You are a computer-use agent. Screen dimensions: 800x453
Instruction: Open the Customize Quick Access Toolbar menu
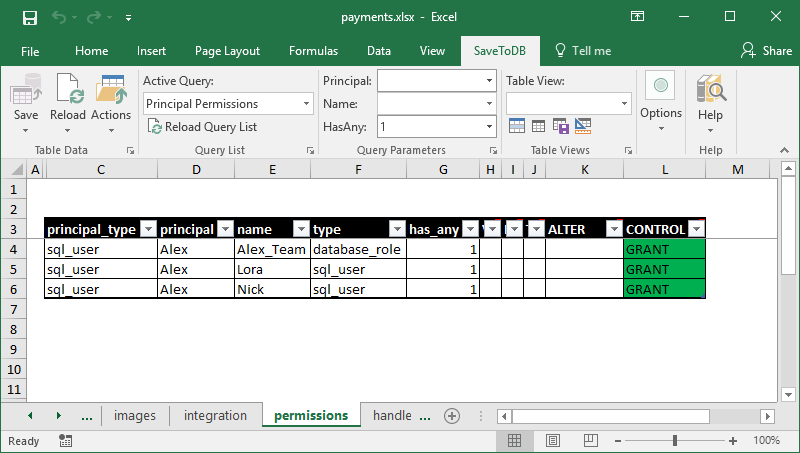(129, 18)
